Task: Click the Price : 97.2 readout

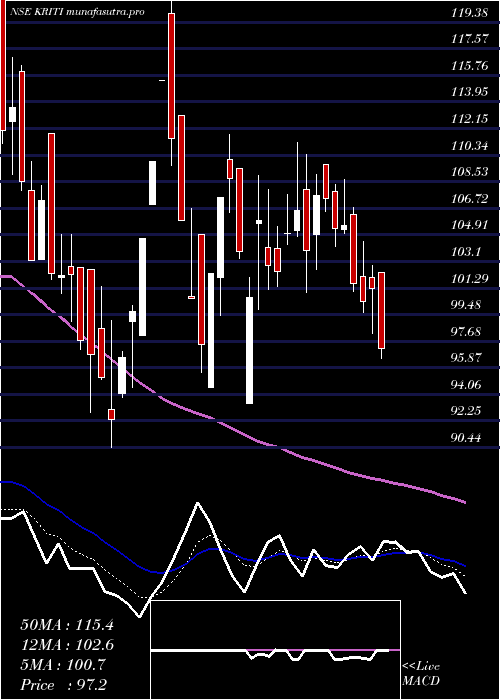Action: [63, 684]
